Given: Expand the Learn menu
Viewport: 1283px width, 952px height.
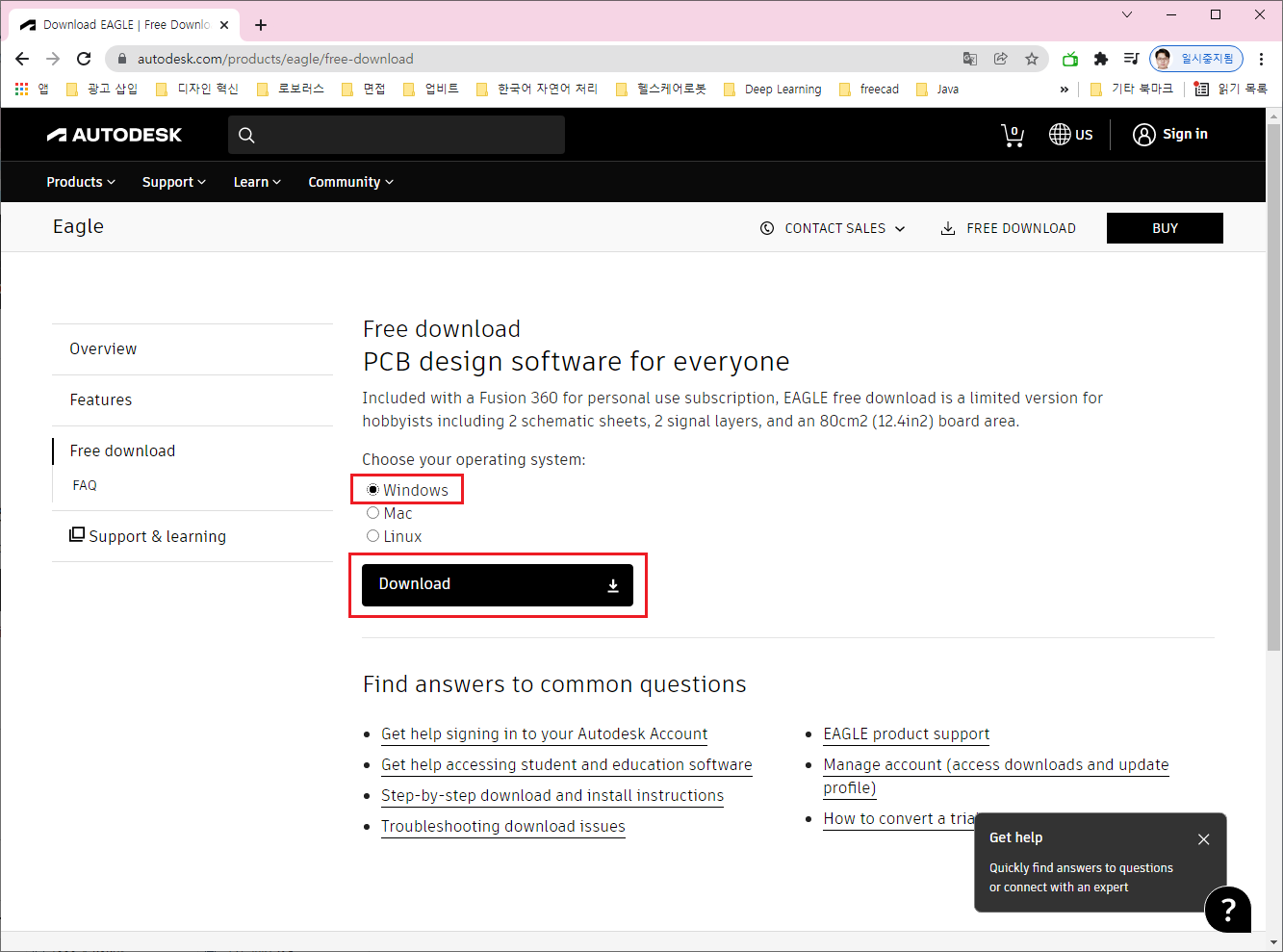Looking at the screenshot, I should point(257,182).
